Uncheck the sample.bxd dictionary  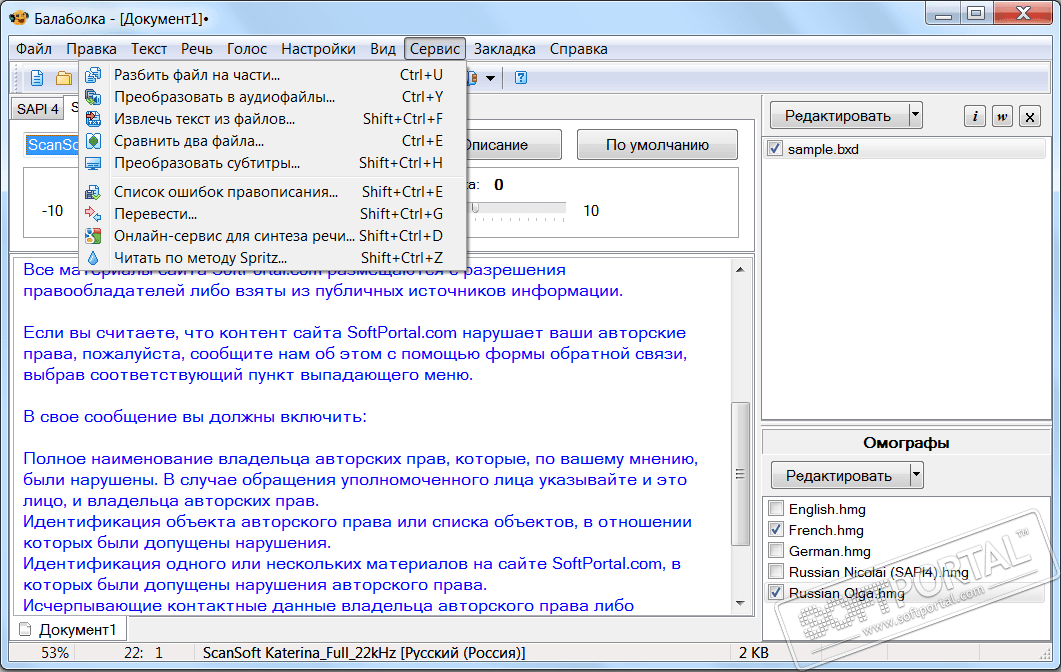(775, 148)
